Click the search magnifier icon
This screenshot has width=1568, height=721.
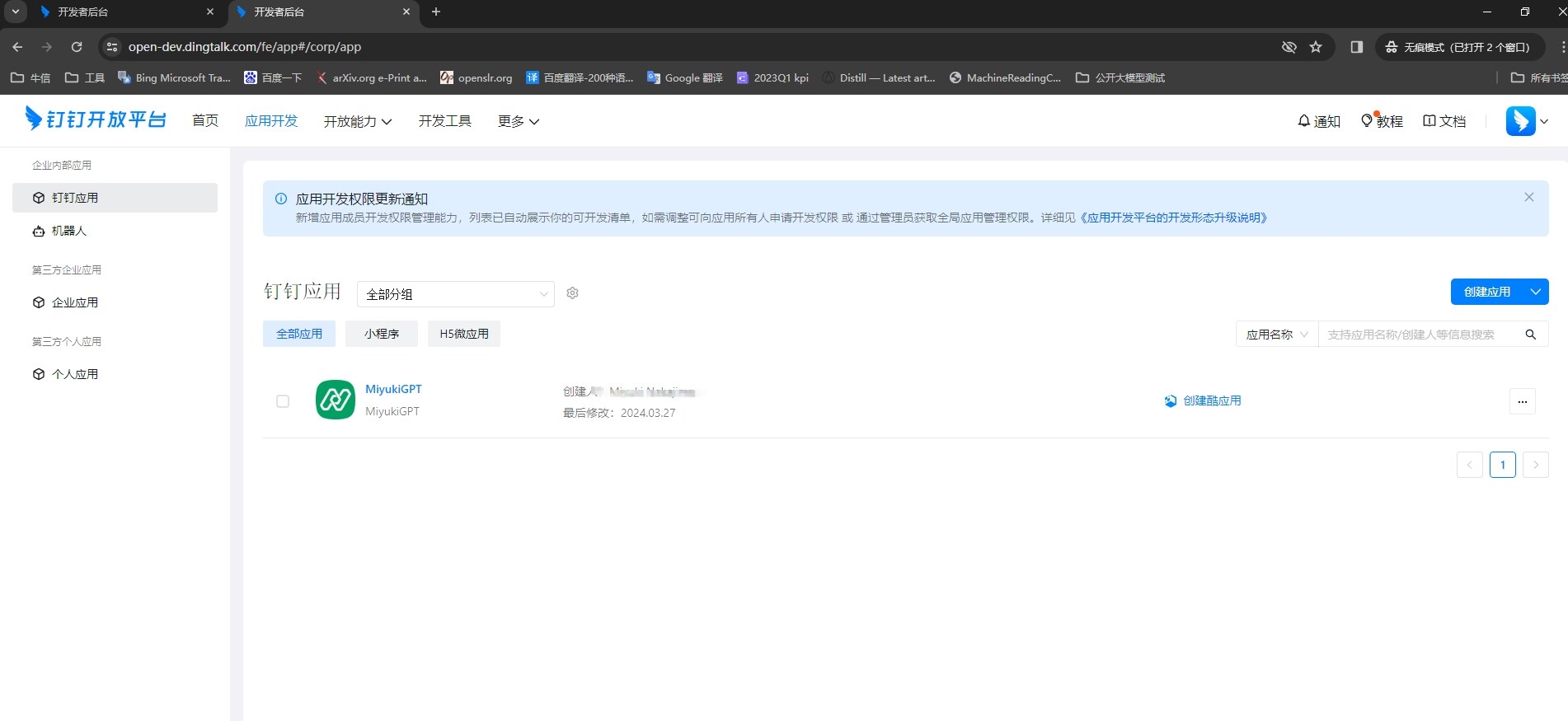click(x=1531, y=335)
